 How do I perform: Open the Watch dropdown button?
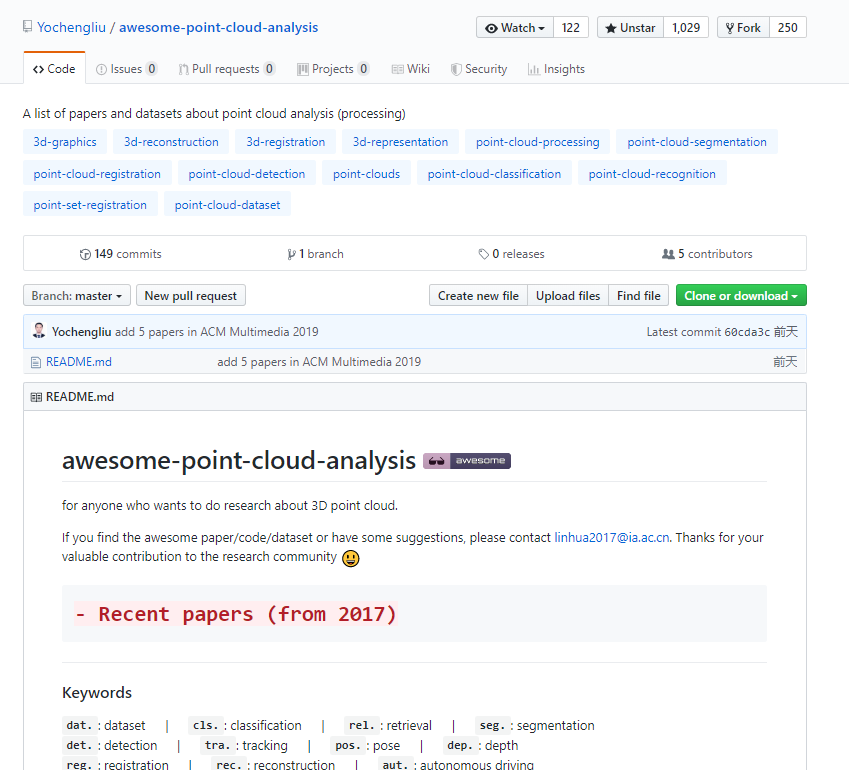point(515,28)
